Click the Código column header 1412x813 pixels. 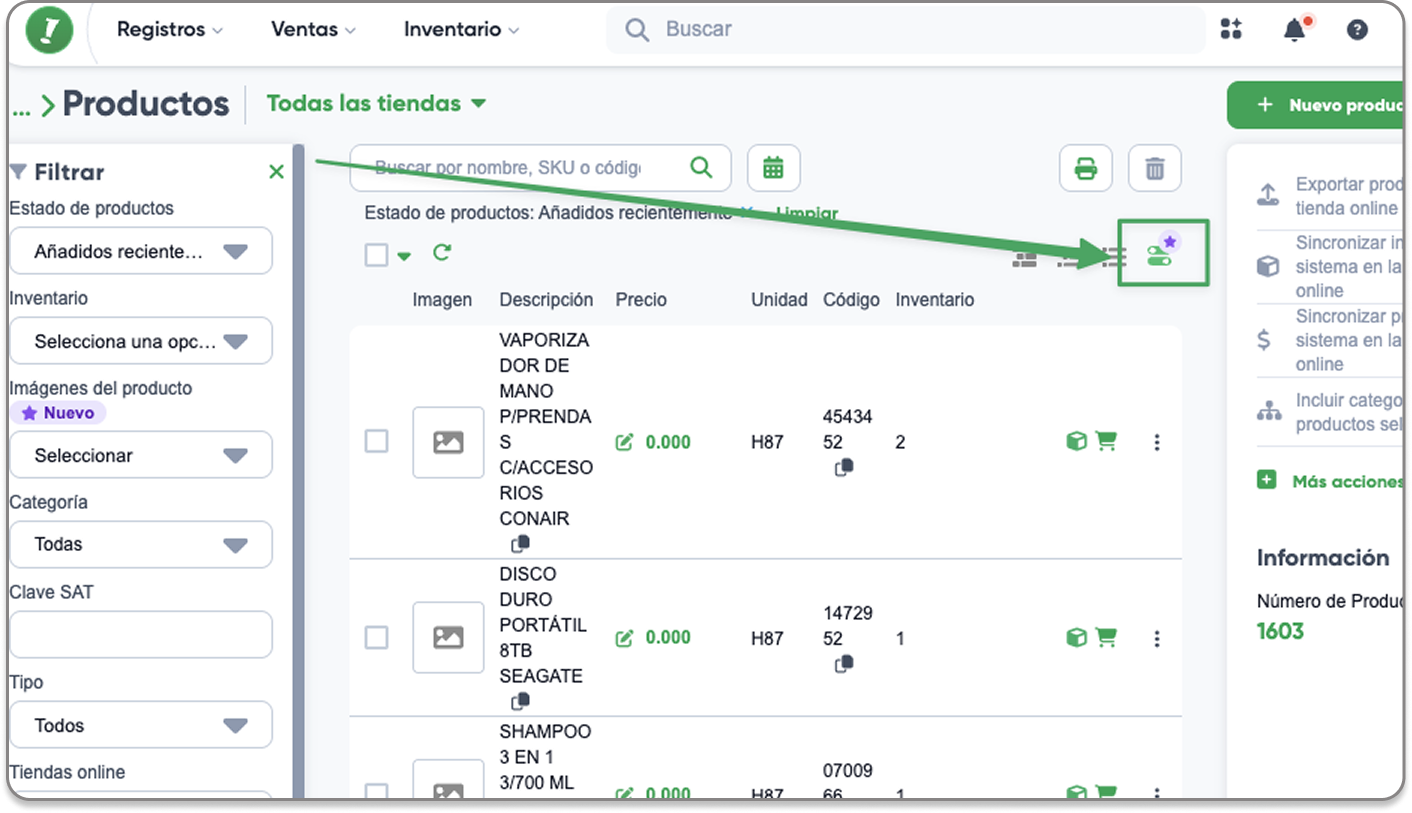click(851, 299)
